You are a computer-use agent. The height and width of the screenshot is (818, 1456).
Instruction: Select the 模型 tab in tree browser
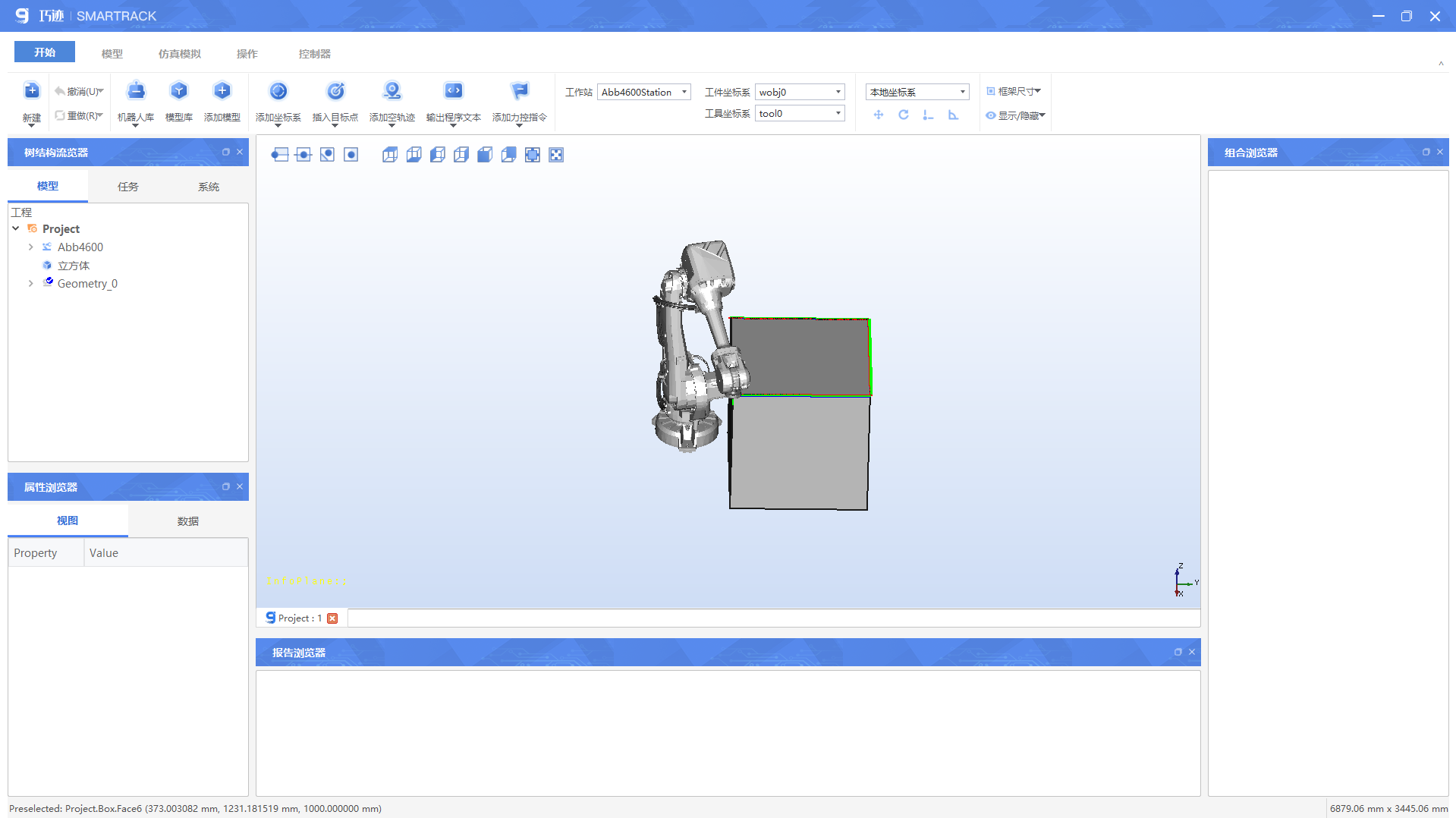click(x=48, y=186)
